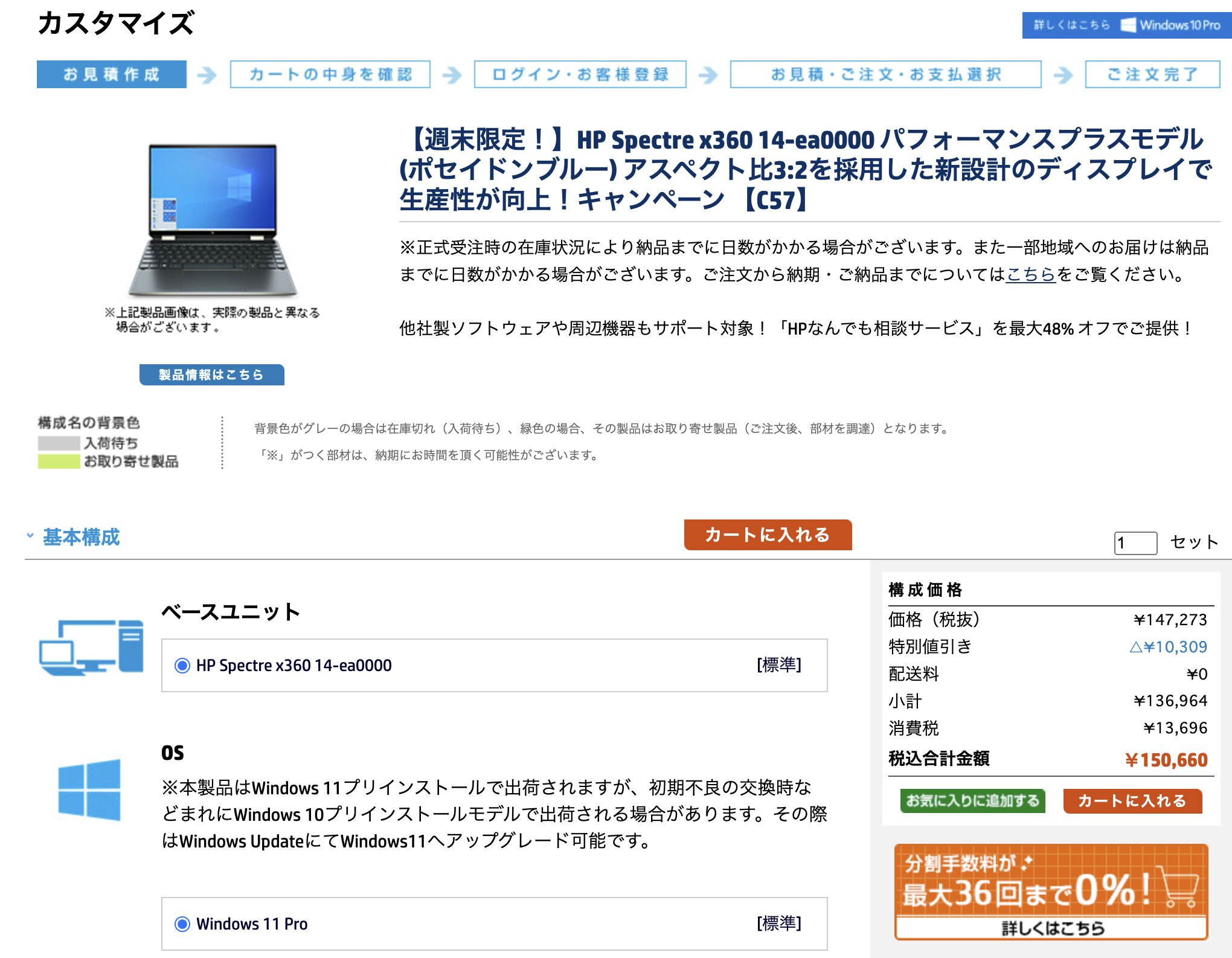Open the カートの中身を確認 step
Screen dimensions: 1232x958
(330, 74)
